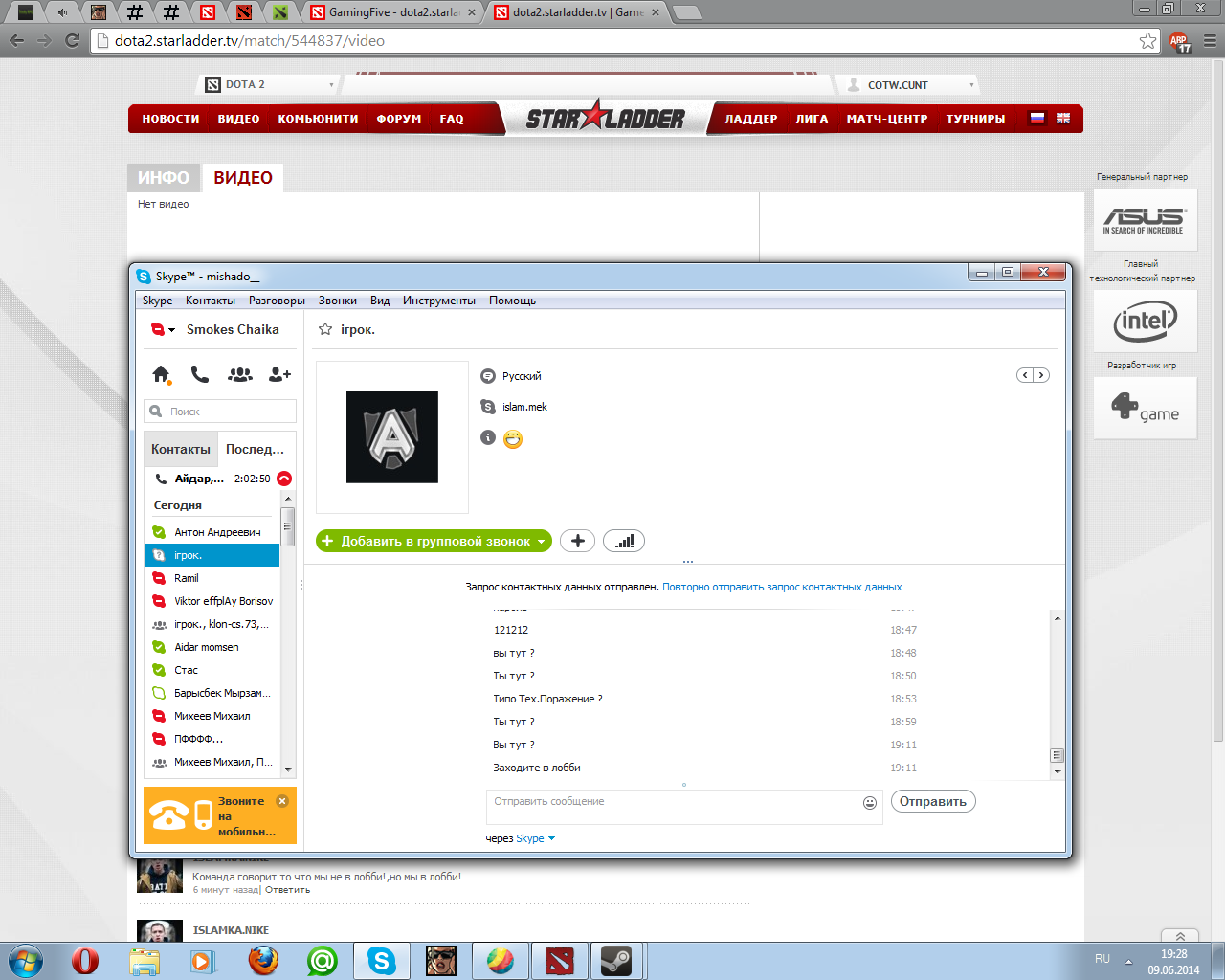The image size is (1225, 980).
Task: Open the Skype menu
Action: point(158,301)
